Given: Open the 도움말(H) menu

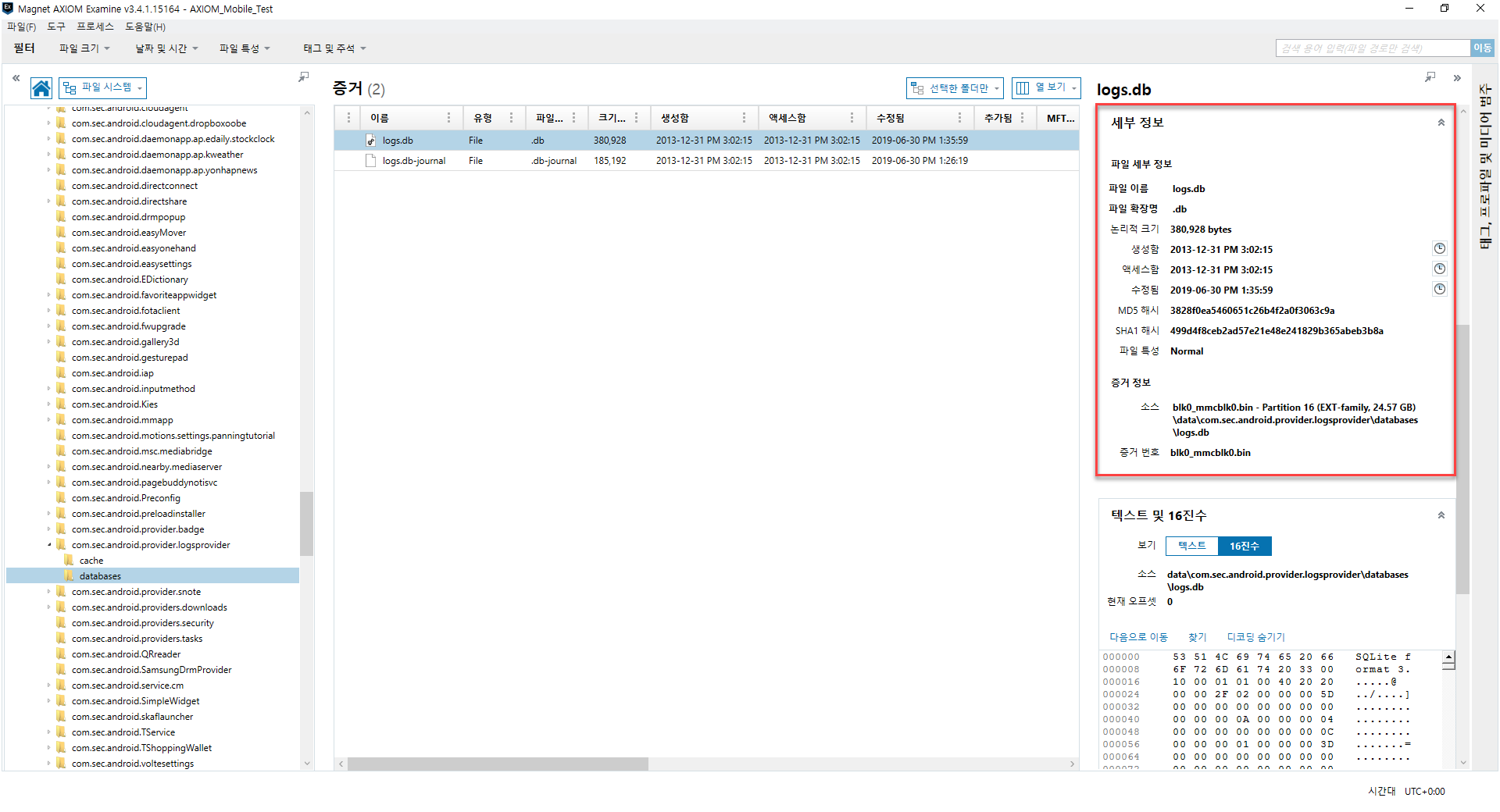Looking at the screenshot, I should 145,27.
